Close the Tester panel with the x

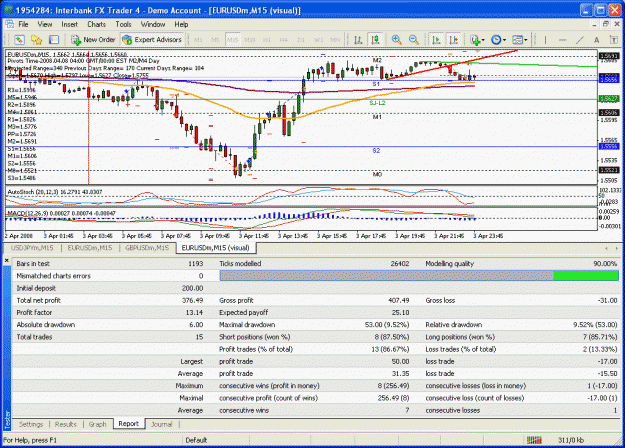pyautogui.click(x=6, y=260)
